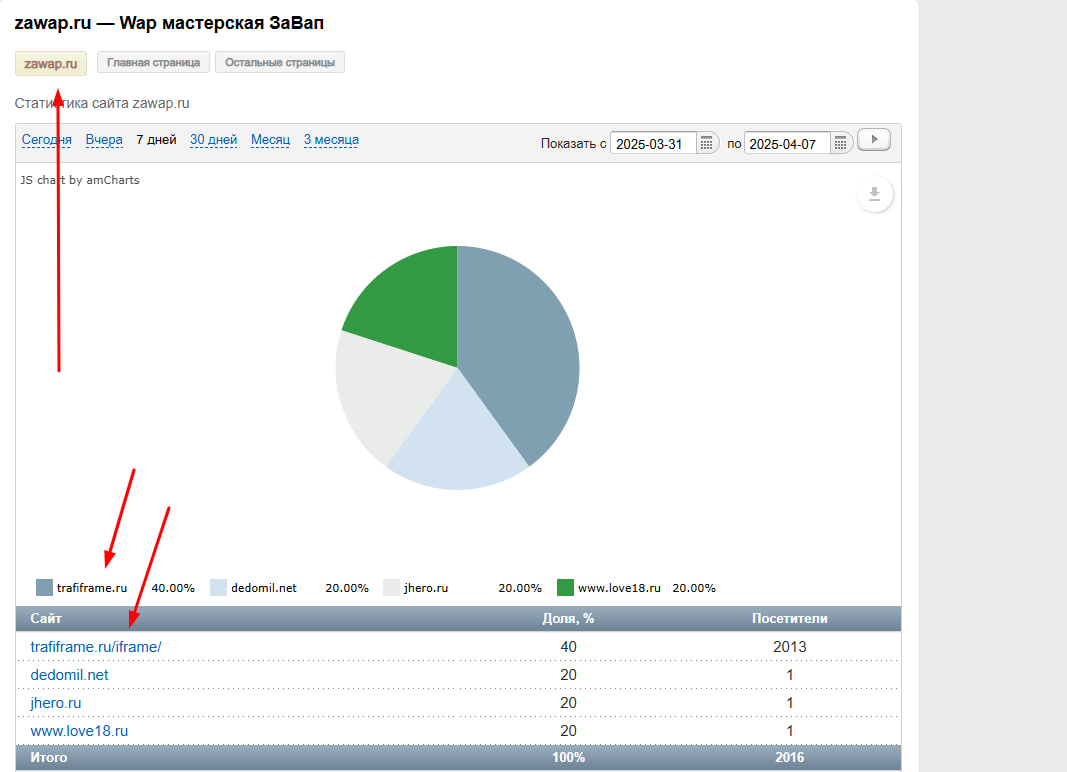Click the play arrow to apply date range

click(873, 141)
